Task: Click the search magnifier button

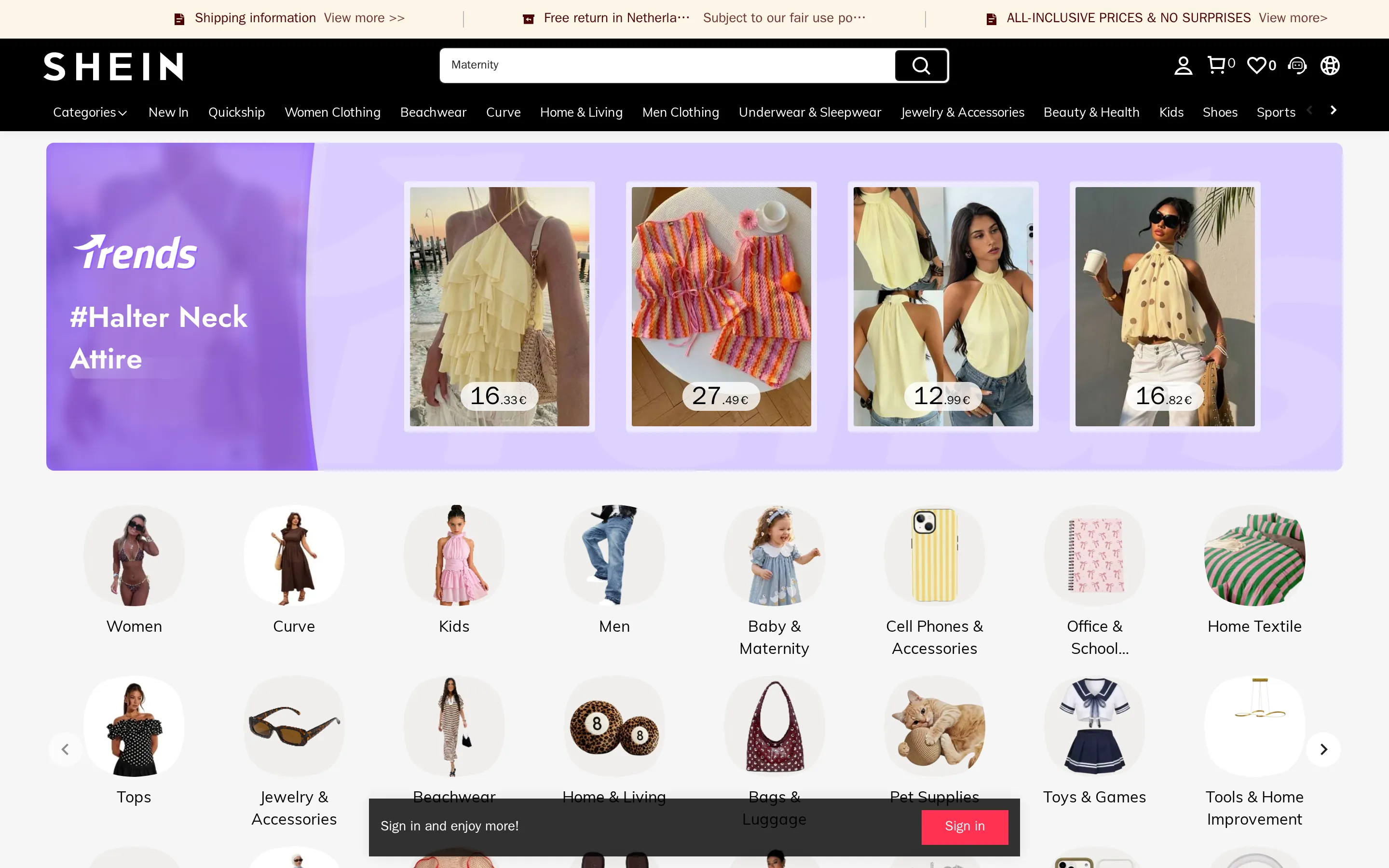Action: [921, 66]
